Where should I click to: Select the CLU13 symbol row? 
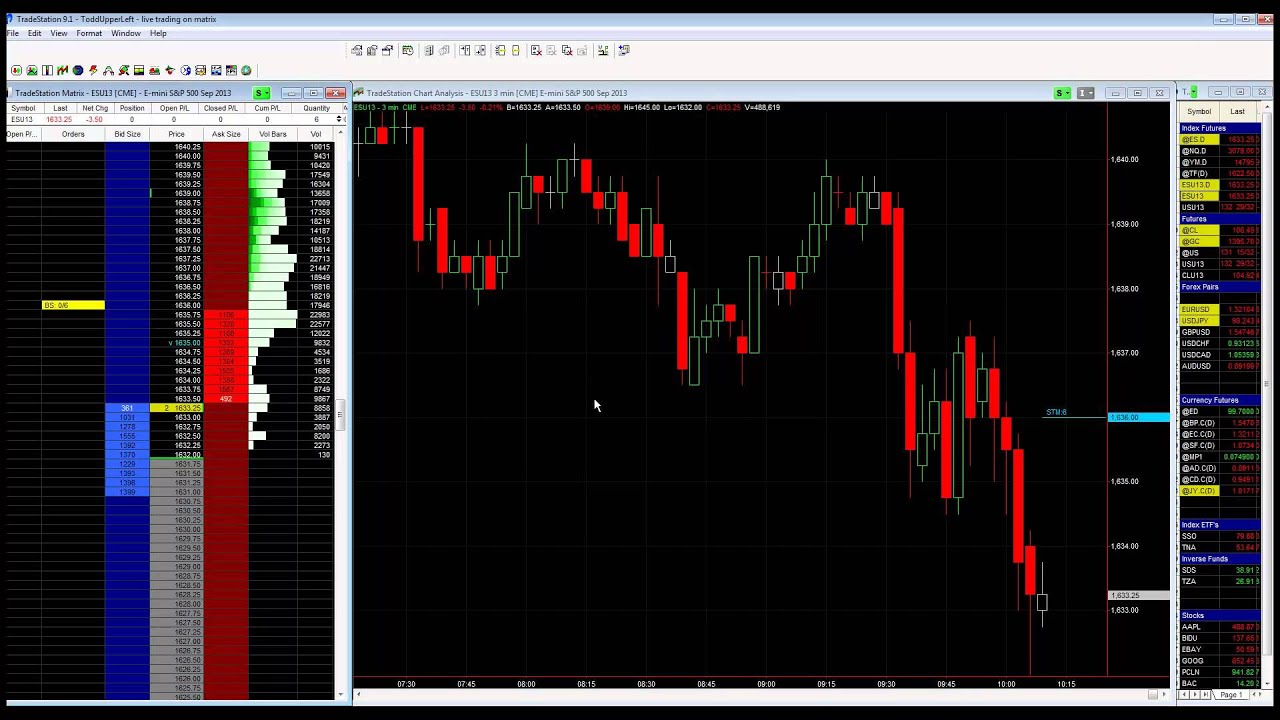coord(1219,275)
